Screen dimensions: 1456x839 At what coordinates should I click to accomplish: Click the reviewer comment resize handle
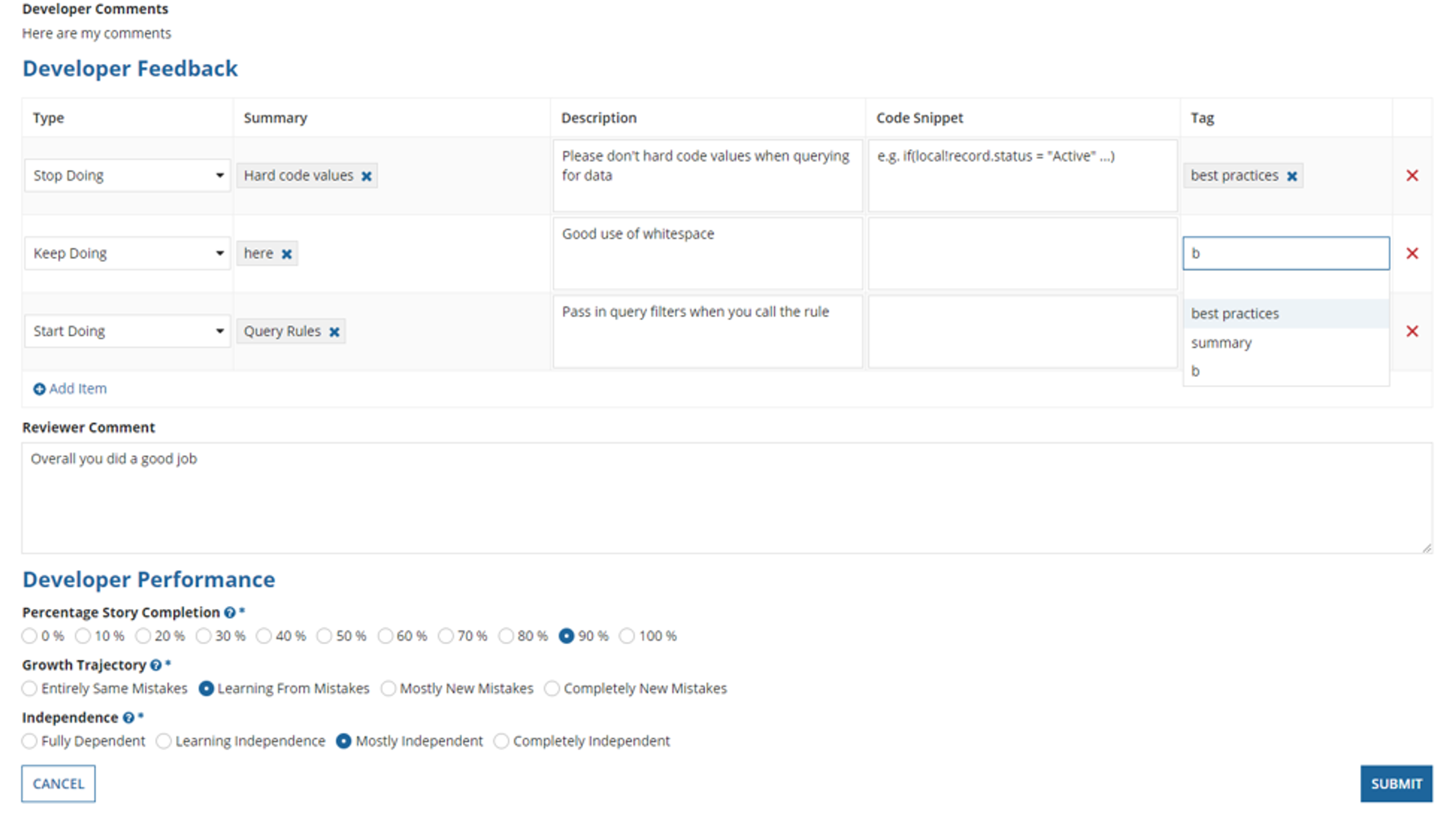[1426, 548]
